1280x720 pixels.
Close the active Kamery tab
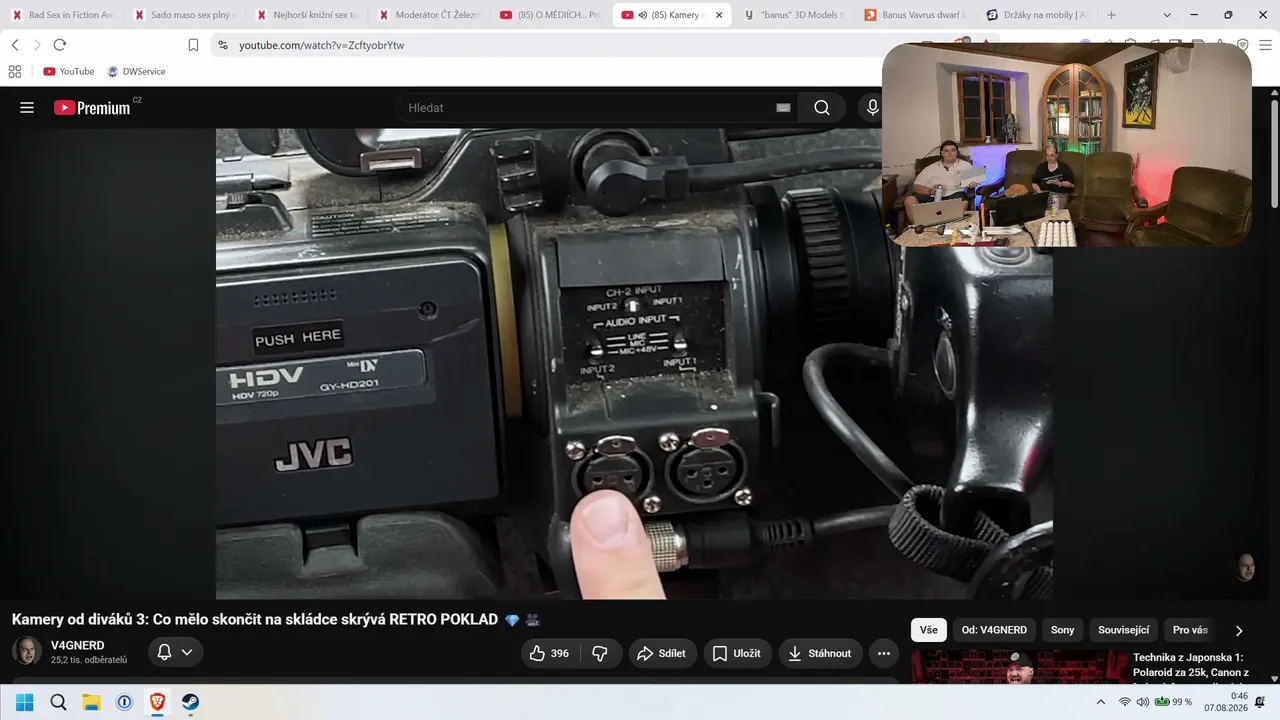pos(718,15)
